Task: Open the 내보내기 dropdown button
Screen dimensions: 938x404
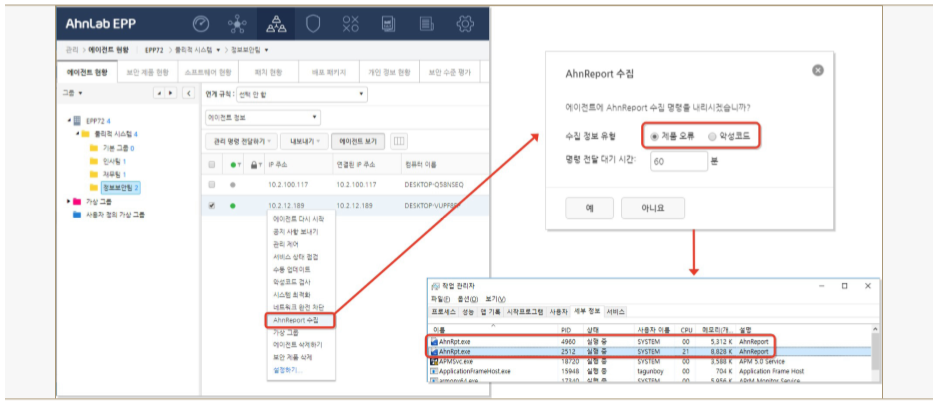Action: (305, 142)
